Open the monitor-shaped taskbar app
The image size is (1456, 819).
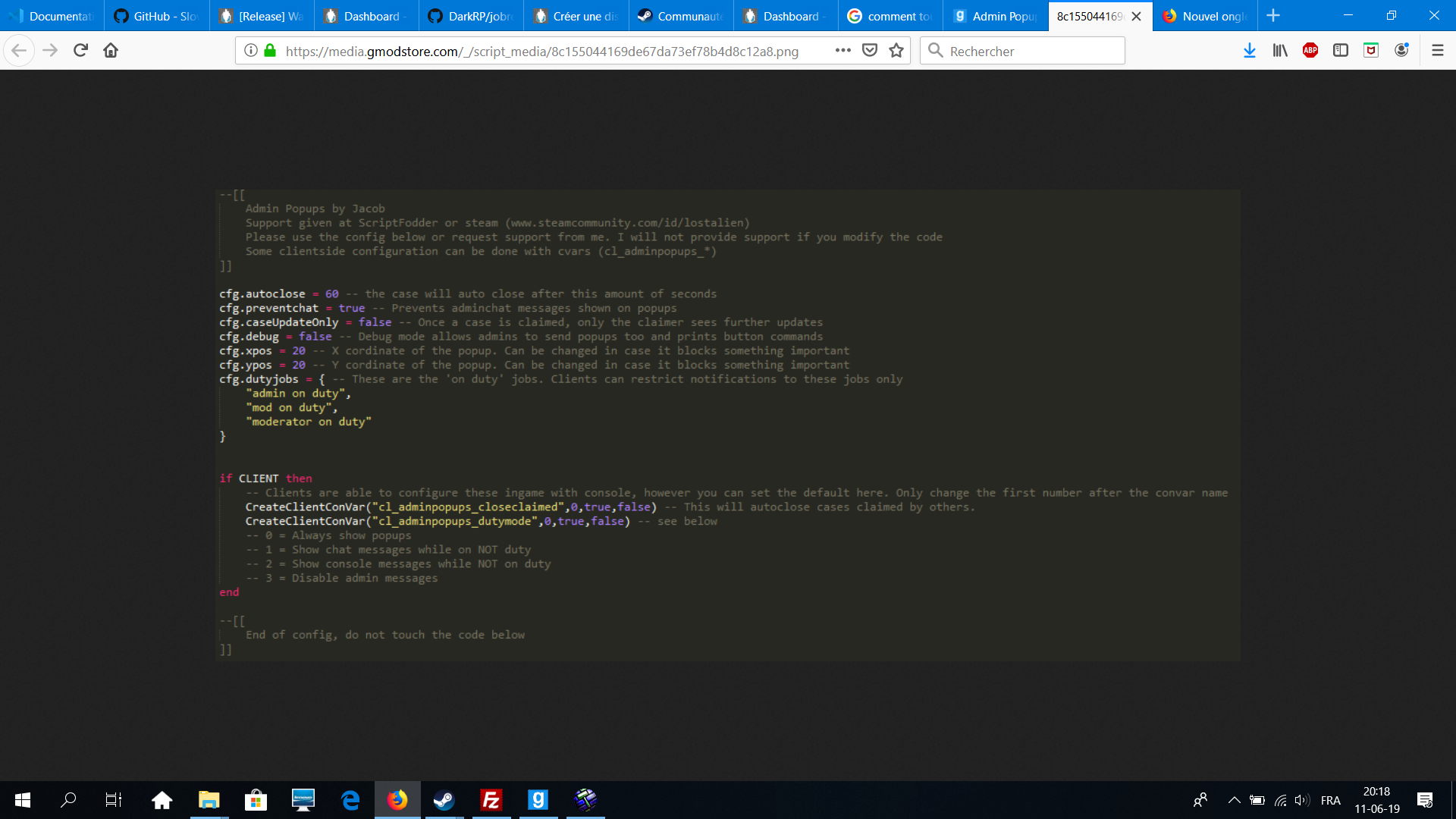[303, 800]
